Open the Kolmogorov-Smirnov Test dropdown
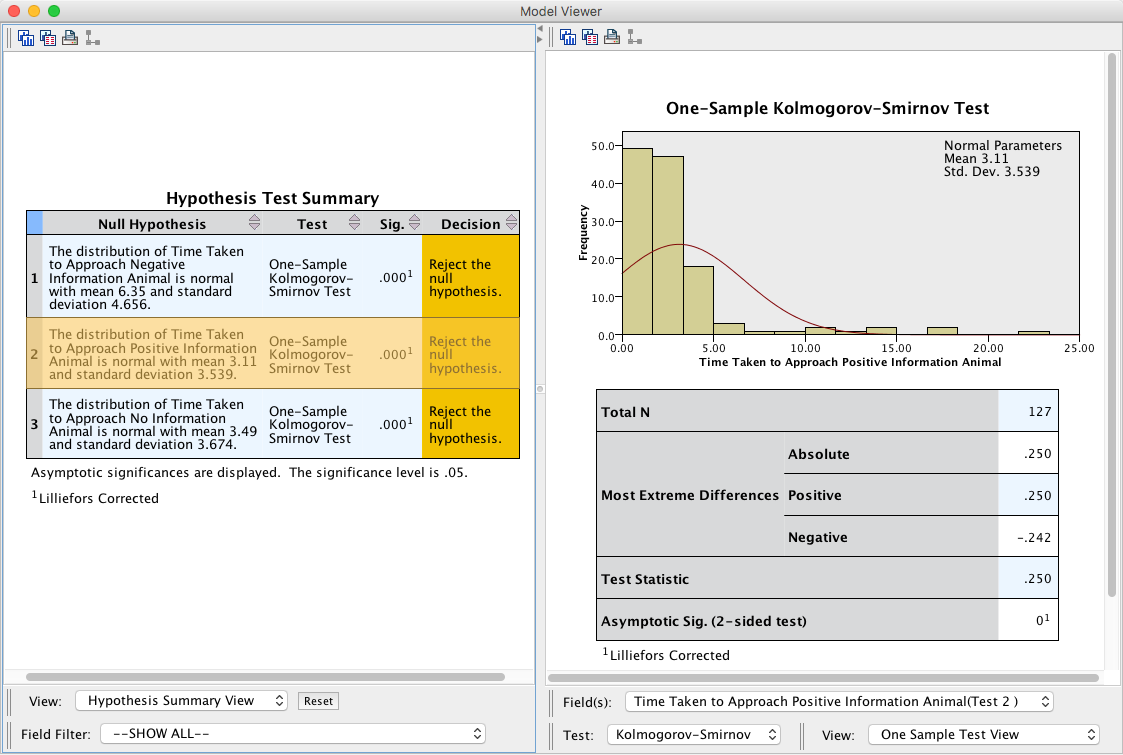 [693, 734]
